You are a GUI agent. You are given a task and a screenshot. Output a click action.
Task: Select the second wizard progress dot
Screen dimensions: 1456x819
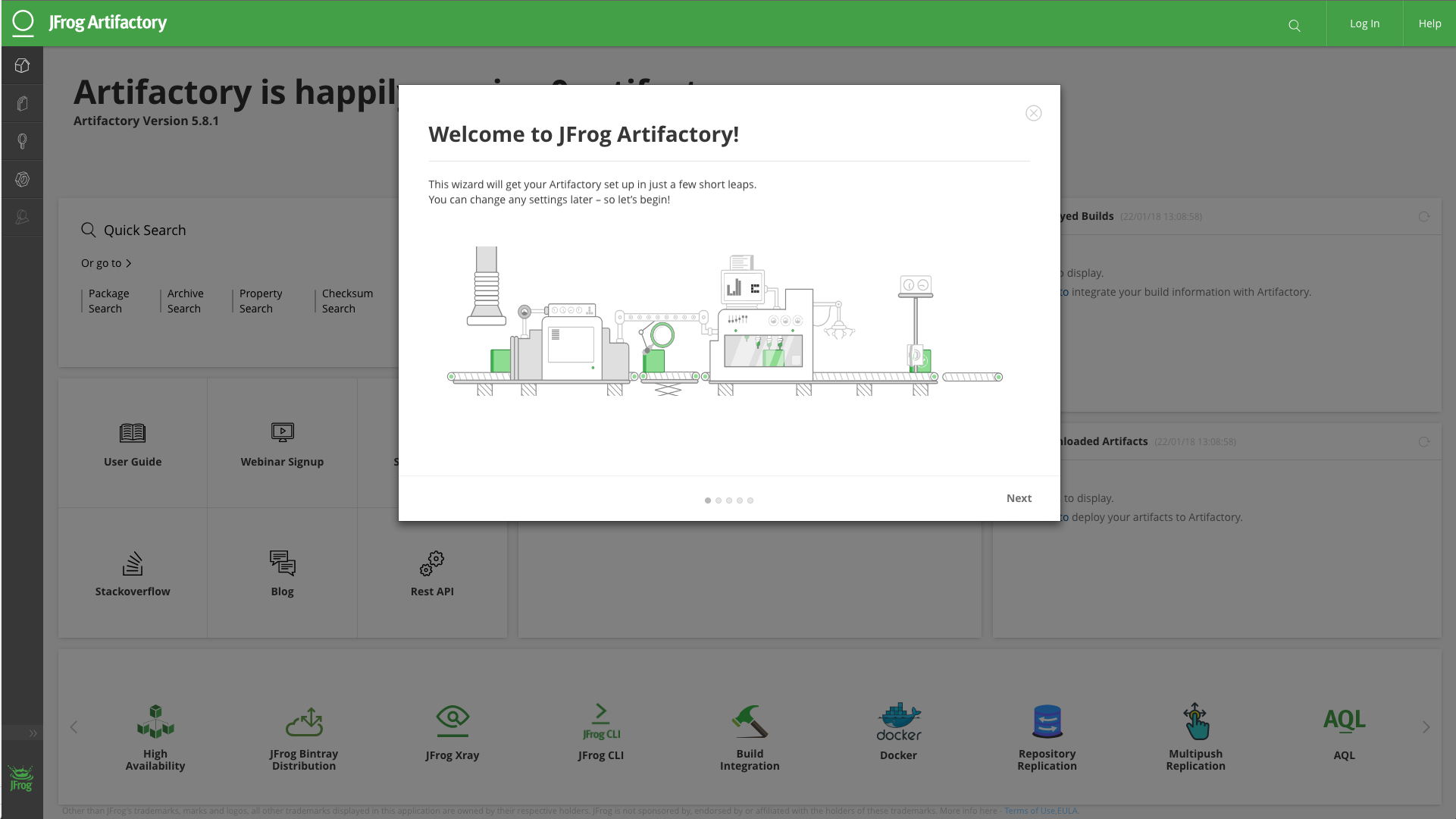point(719,500)
